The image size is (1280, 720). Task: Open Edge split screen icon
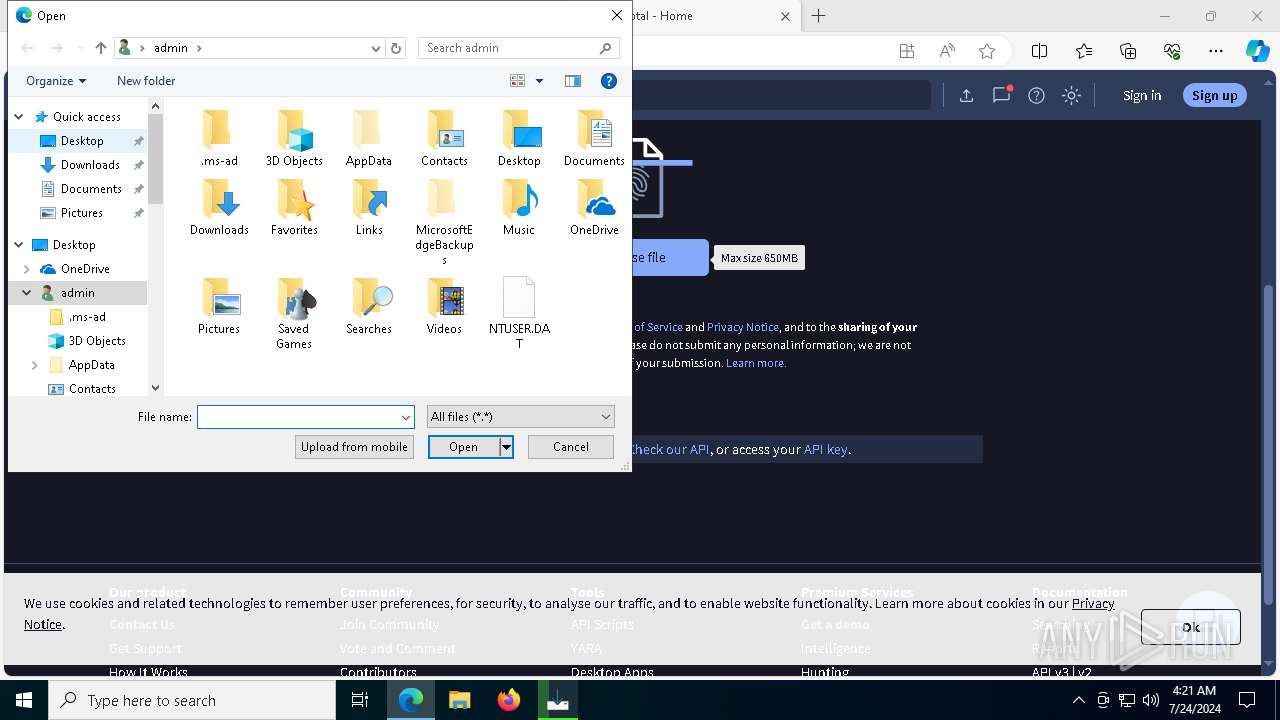point(1039,51)
